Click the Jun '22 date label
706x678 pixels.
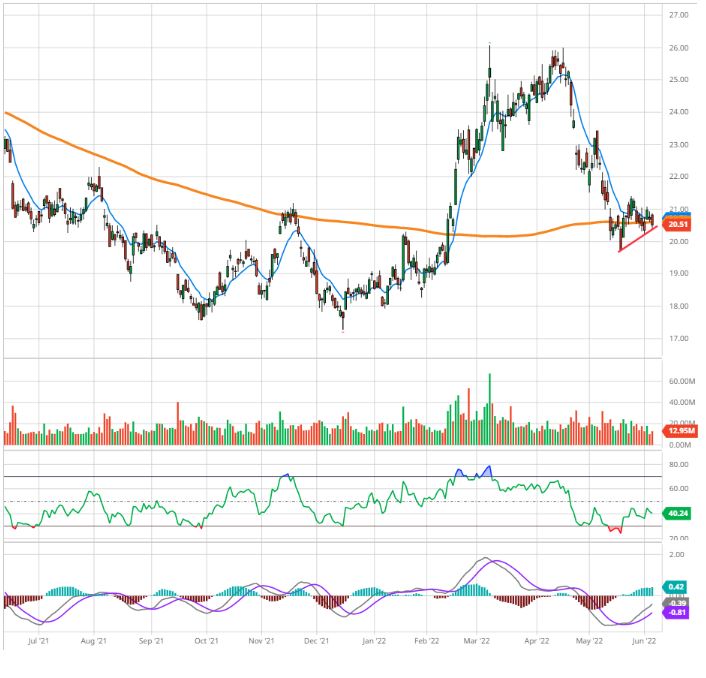(x=644, y=641)
